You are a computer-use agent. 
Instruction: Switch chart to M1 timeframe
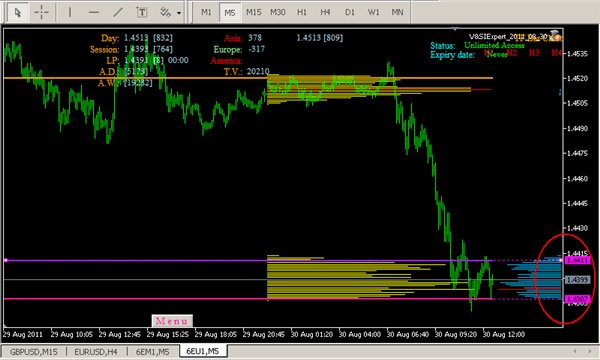206,12
